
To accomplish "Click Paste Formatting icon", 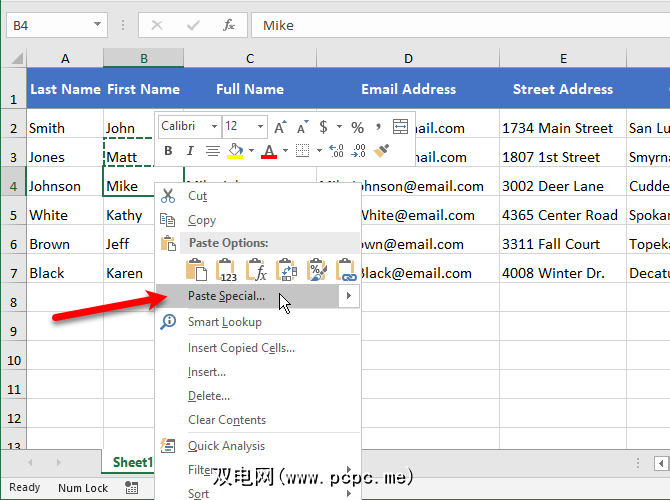I will (x=317, y=270).
